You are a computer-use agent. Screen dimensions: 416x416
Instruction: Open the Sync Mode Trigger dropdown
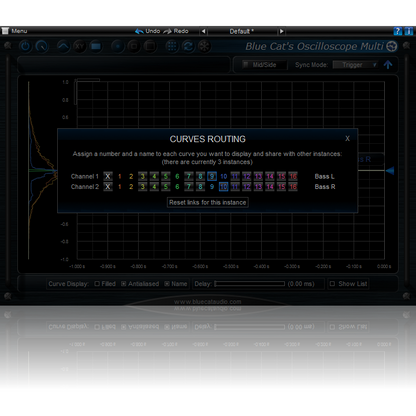[355, 65]
